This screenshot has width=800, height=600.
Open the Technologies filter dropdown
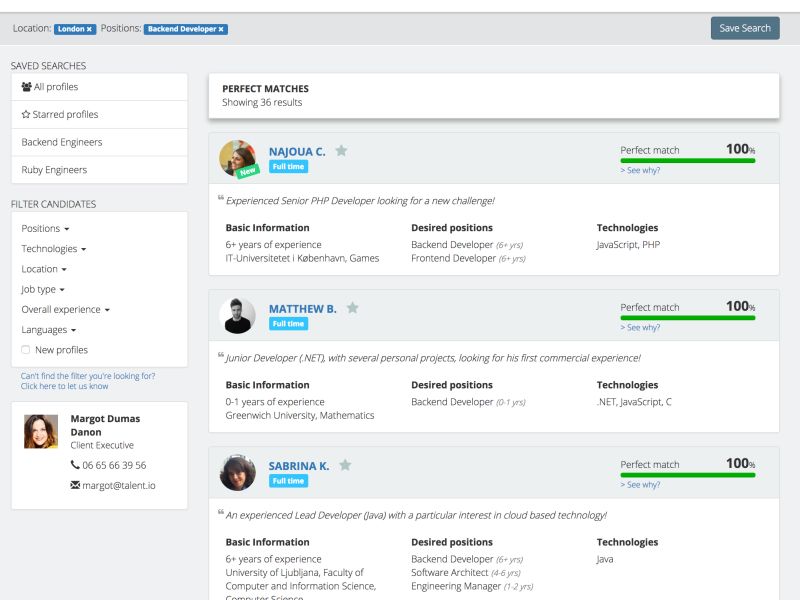[54, 249]
